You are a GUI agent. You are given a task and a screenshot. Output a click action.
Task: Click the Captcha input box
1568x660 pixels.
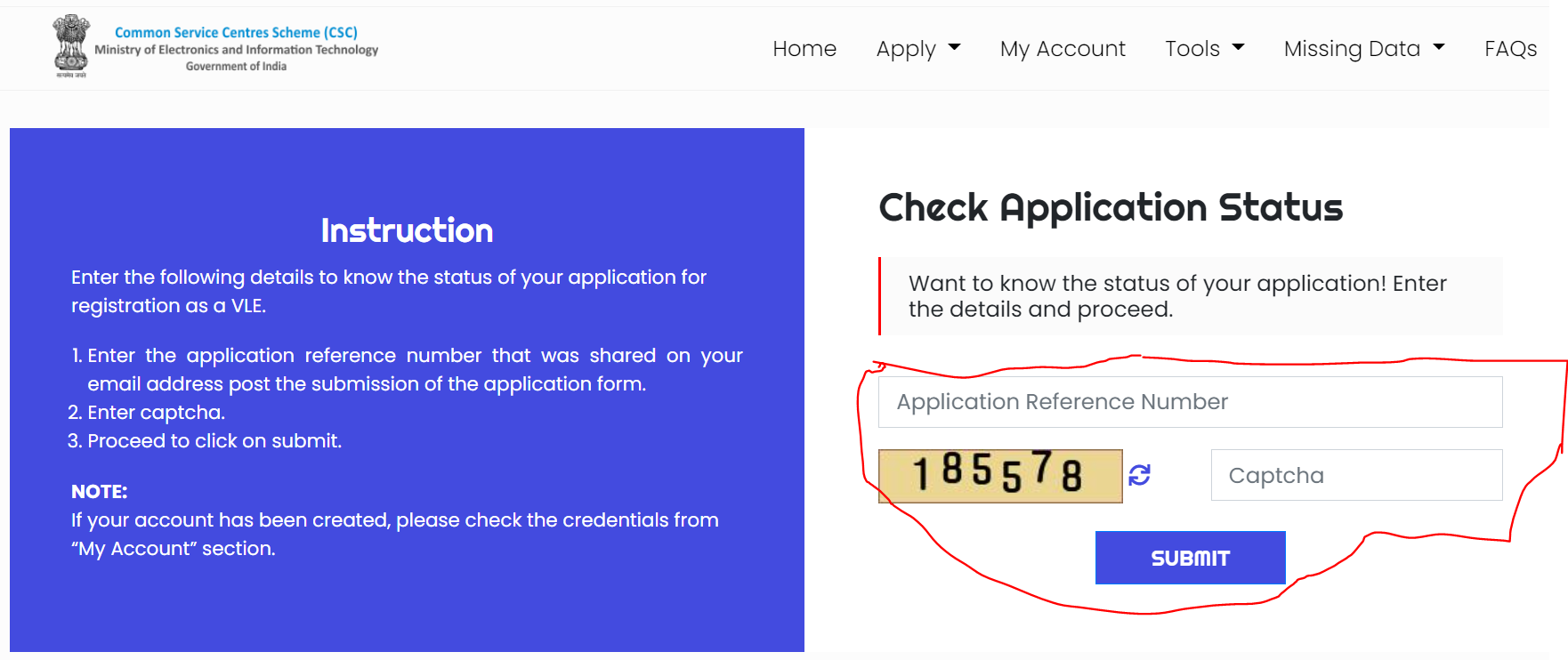tap(1354, 475)
